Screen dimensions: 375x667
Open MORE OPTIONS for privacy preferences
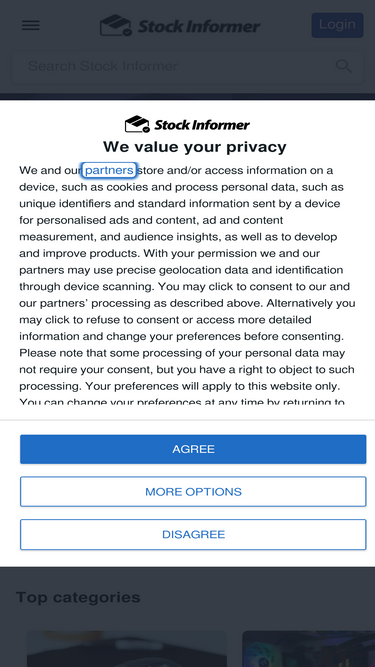tap(193, 492)
